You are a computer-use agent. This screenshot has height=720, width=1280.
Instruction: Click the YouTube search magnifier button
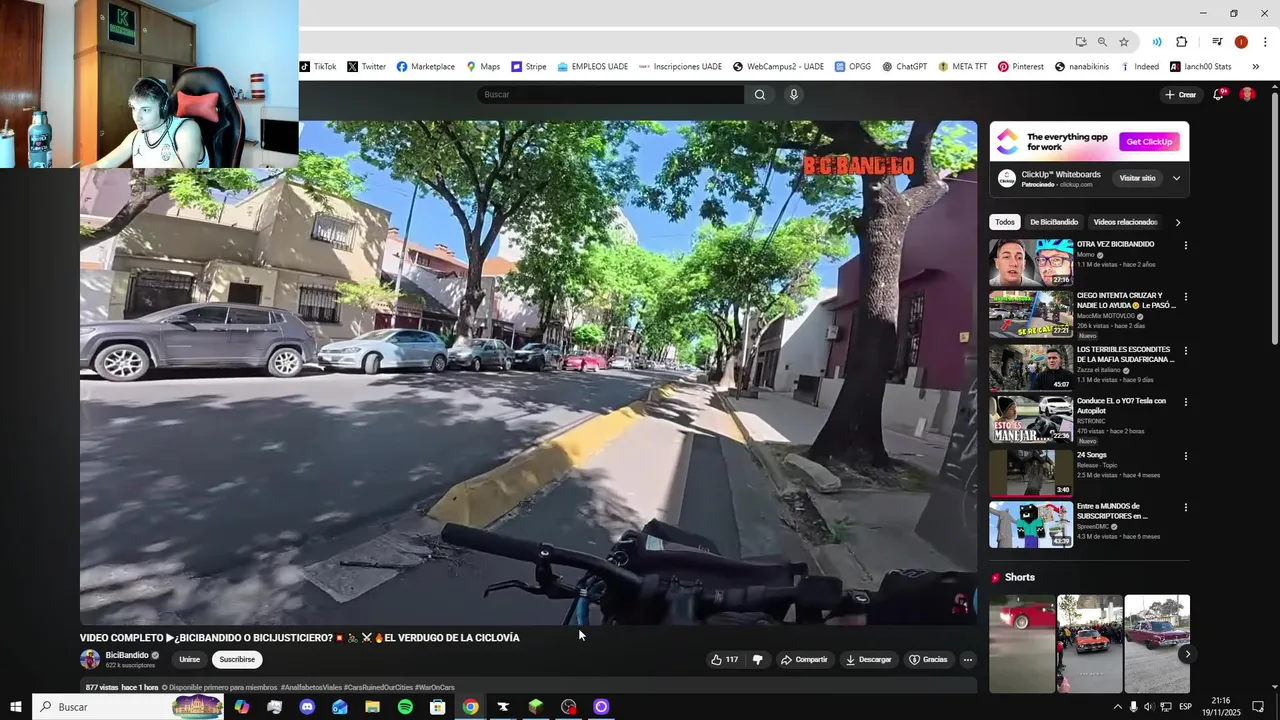(760, 95)
